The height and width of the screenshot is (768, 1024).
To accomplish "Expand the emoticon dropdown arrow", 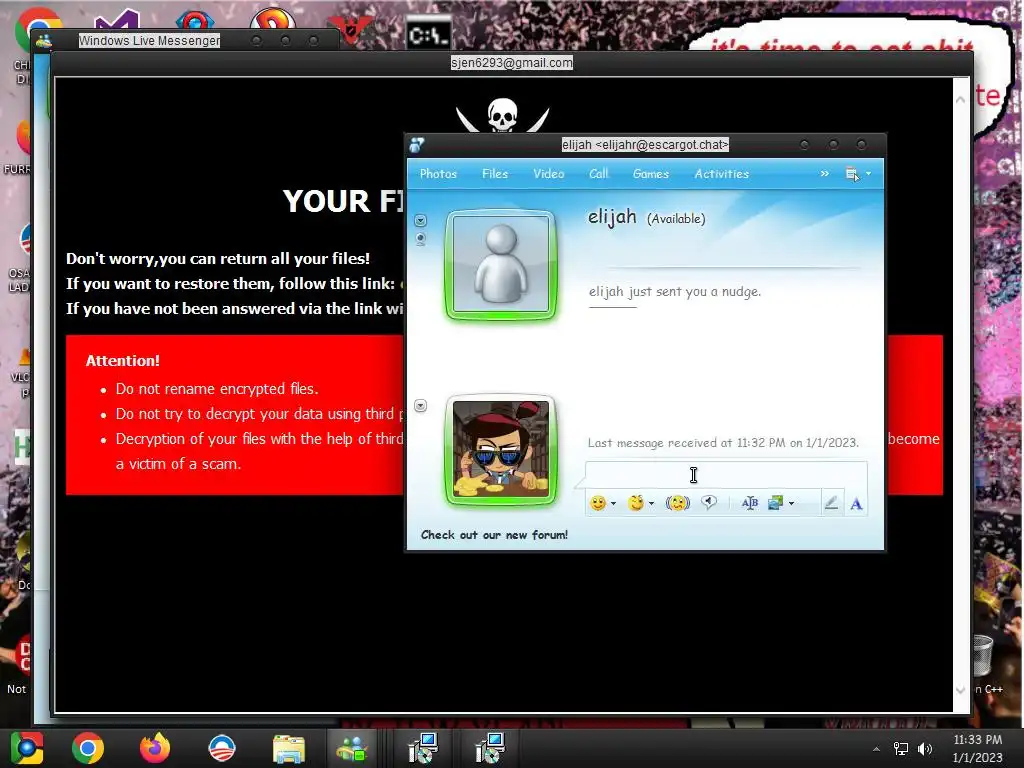I will click(x=613, y=504).
